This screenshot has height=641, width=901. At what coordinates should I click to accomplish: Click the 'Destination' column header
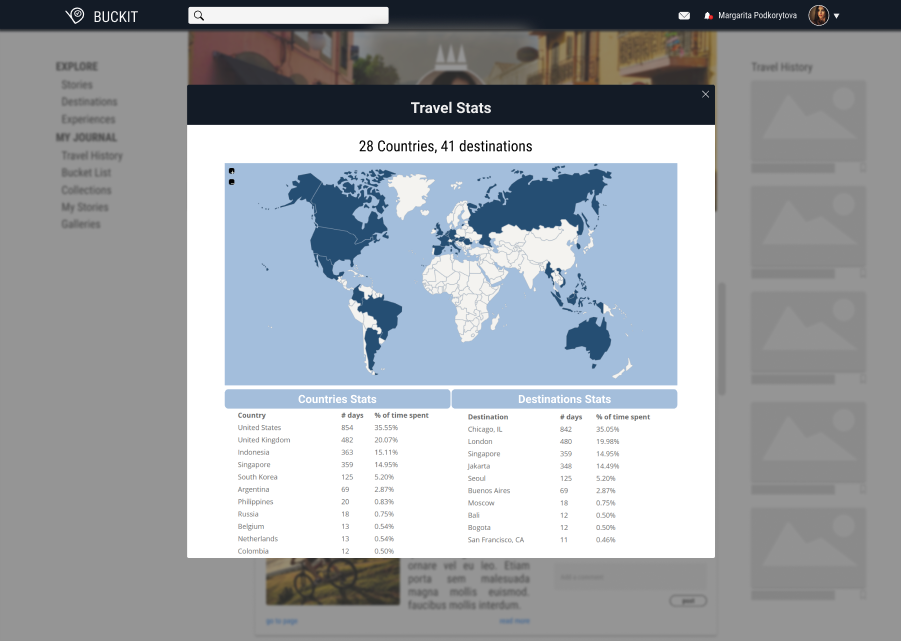tap(488, 417)
